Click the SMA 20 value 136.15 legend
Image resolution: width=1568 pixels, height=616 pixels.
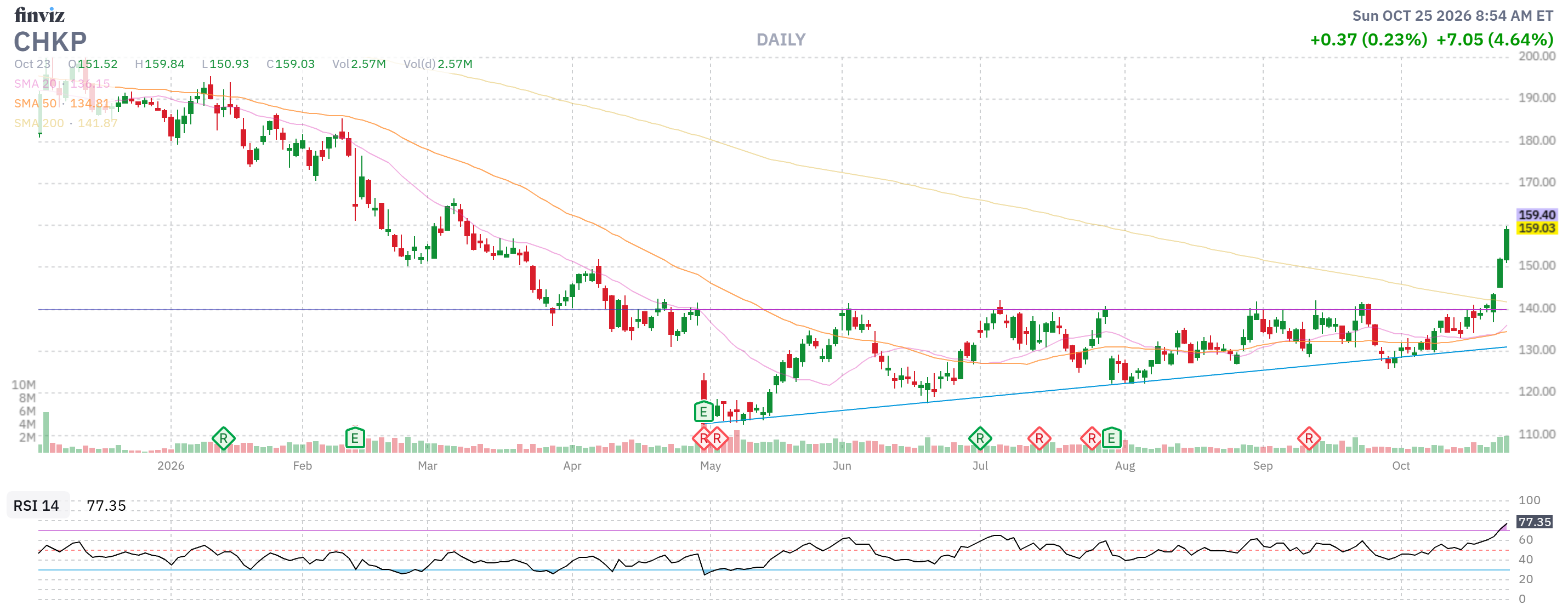tap(62, 83)
